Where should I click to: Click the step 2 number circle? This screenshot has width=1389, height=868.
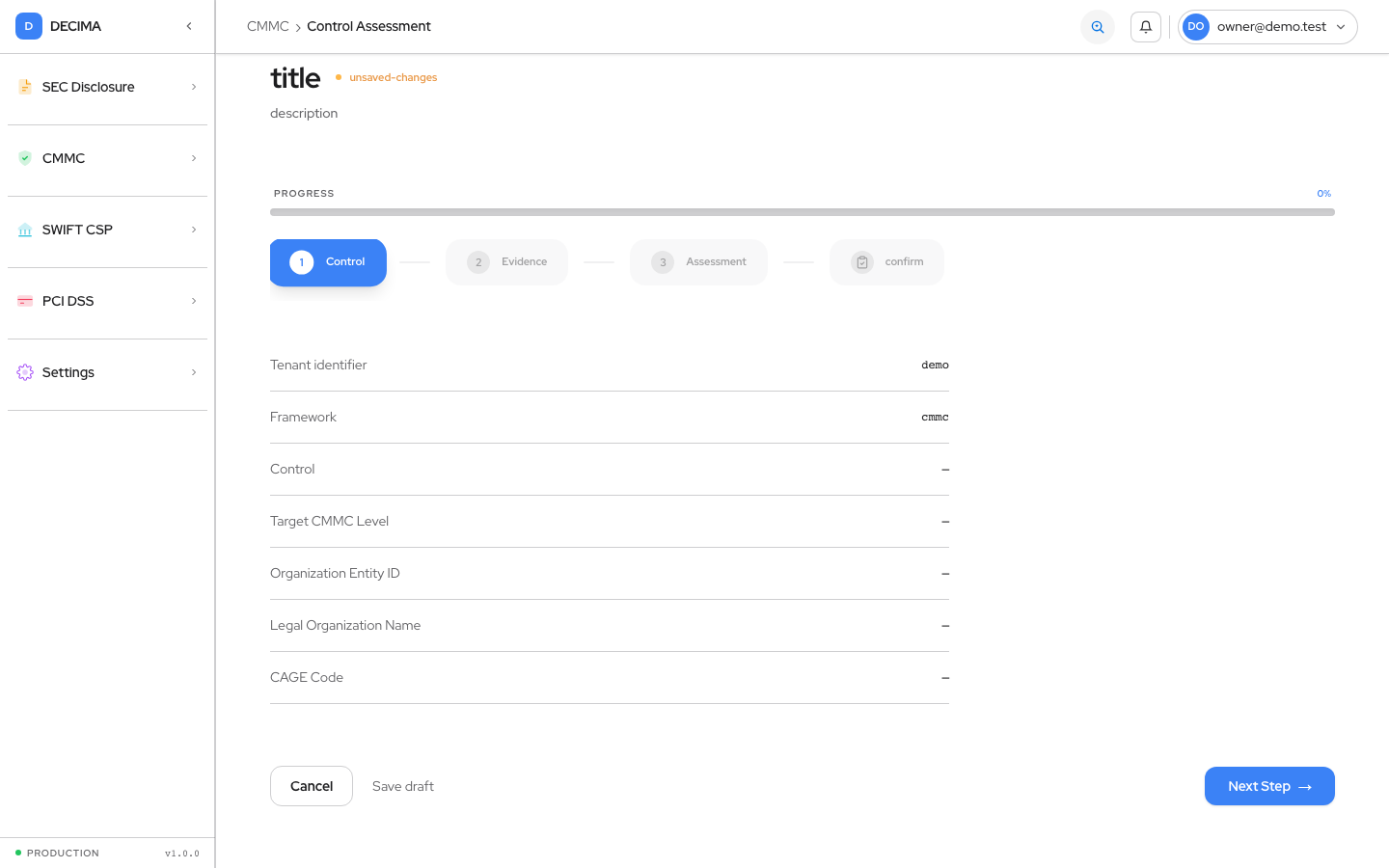[478, 262]
